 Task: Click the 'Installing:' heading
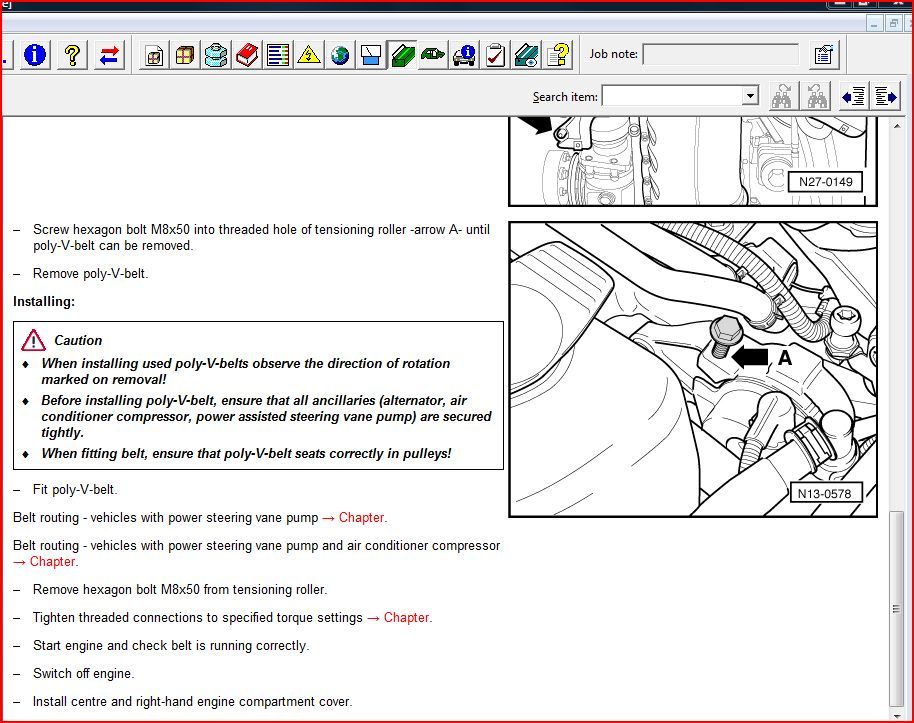[x=44, y=302]
